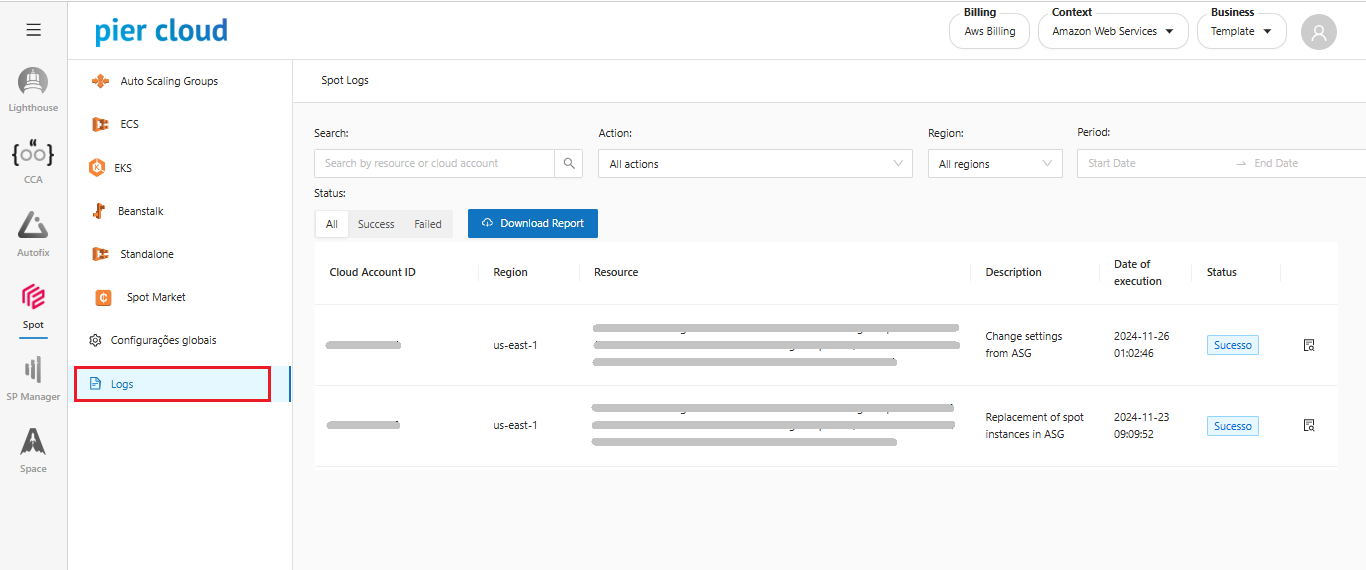This screenshot has width=1366, height=570.
Task: Open Auto Scaling Groups in the sidebar
Action: pos(169,81)
